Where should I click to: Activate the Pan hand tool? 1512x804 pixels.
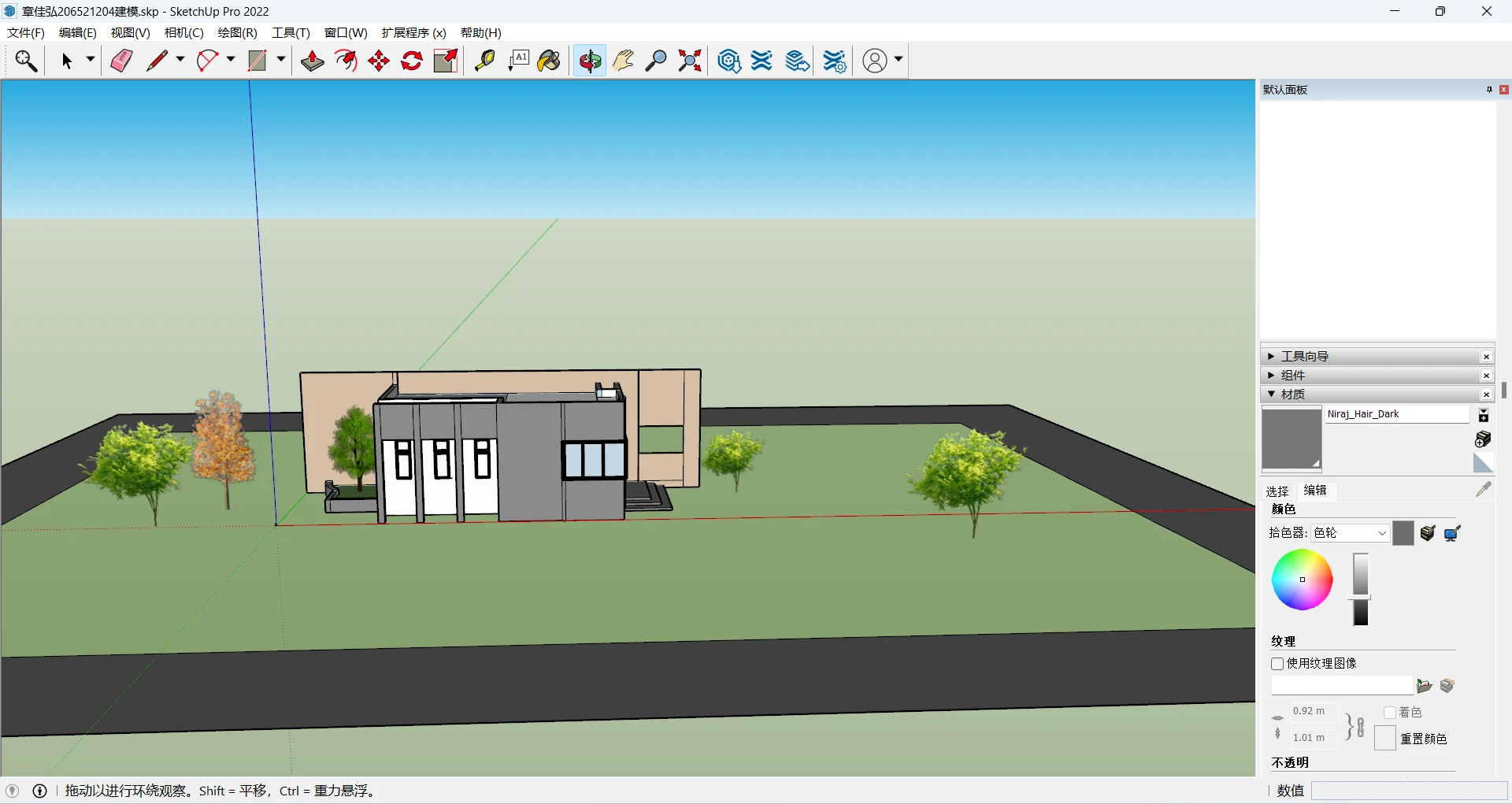(x=623, y=61)
